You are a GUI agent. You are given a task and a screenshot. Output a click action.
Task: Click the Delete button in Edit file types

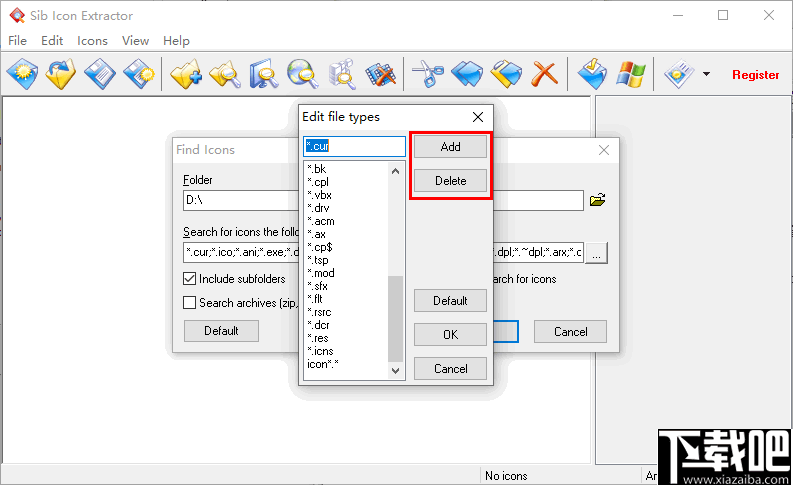450,181
